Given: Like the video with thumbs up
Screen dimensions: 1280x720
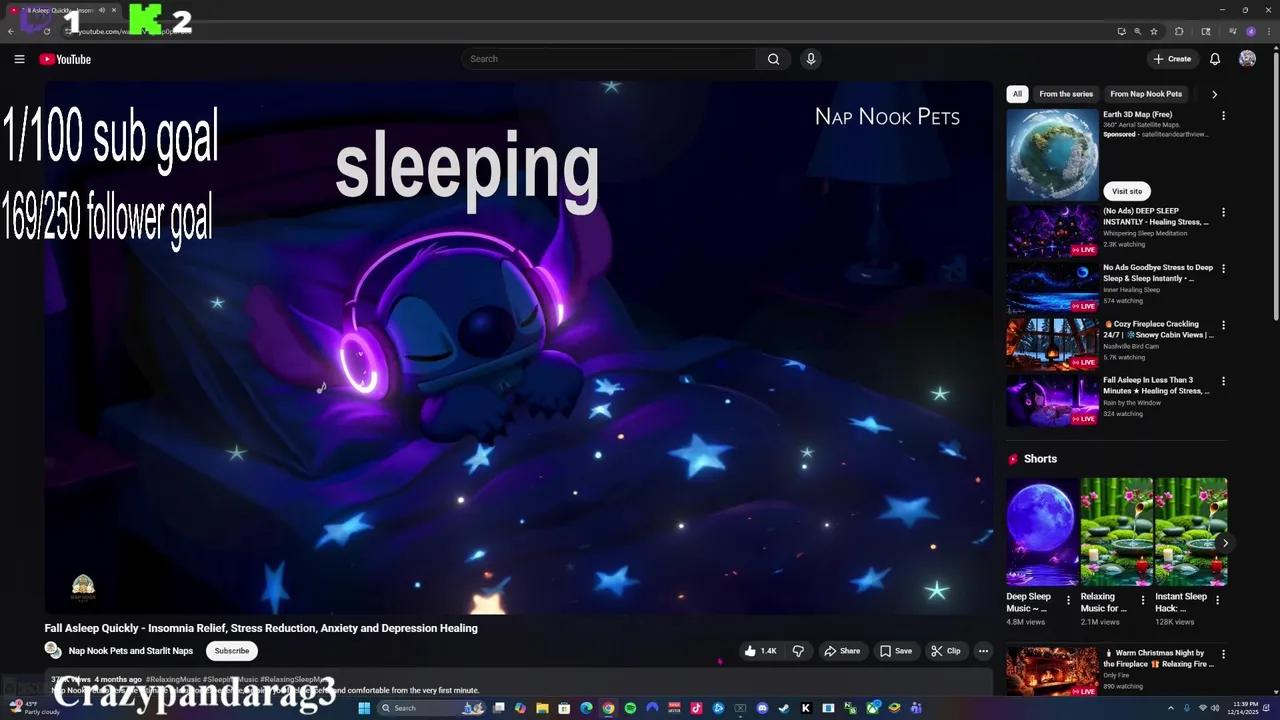Looking at the screenshot, I should (x=760, y=651).
